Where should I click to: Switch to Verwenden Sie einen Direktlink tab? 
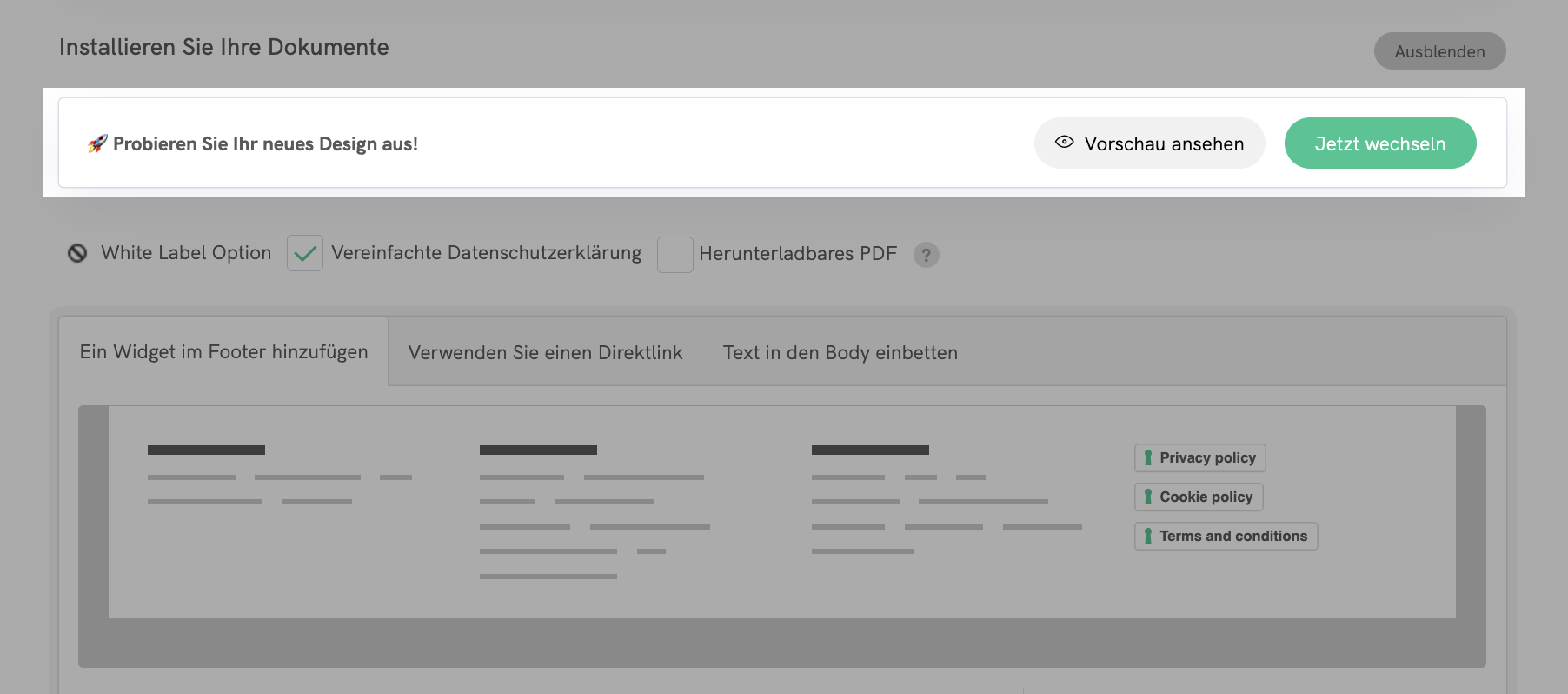(x=545, y=353)
